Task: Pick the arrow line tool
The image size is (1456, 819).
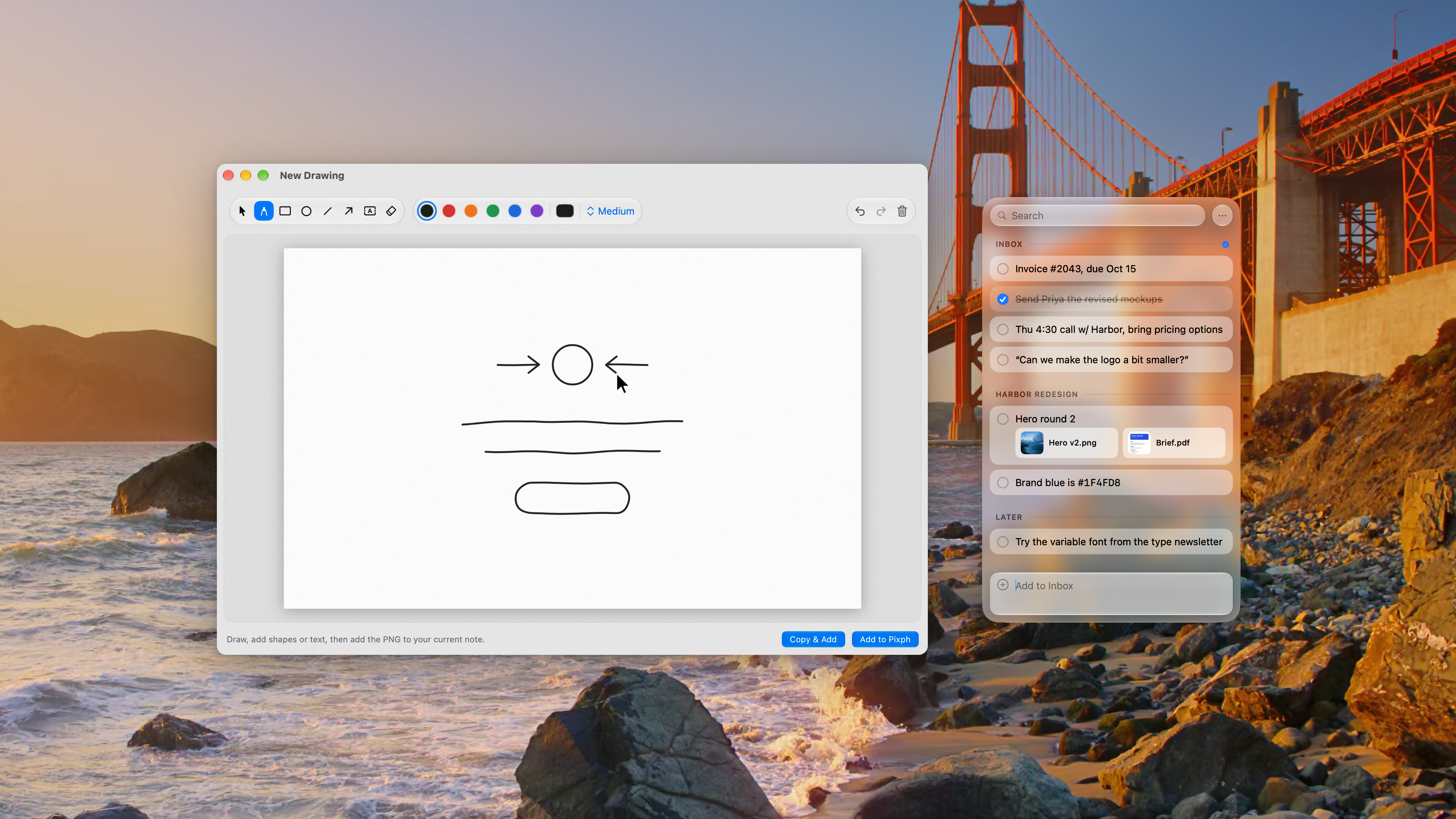Action: [x=349, y=211]
